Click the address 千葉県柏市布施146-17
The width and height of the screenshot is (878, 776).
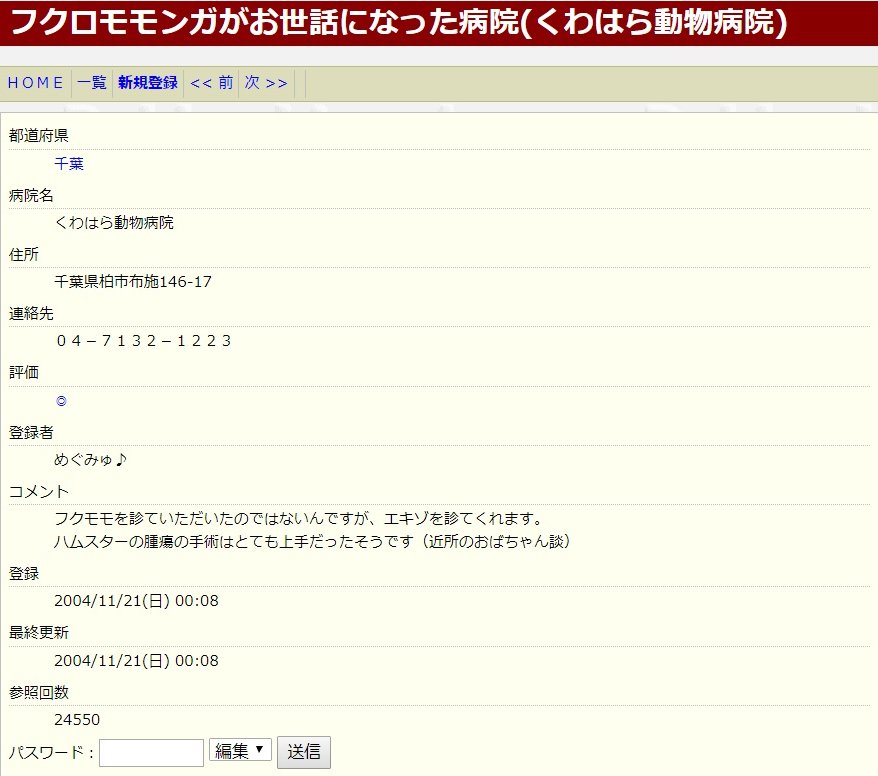click(x=133, y=282)
